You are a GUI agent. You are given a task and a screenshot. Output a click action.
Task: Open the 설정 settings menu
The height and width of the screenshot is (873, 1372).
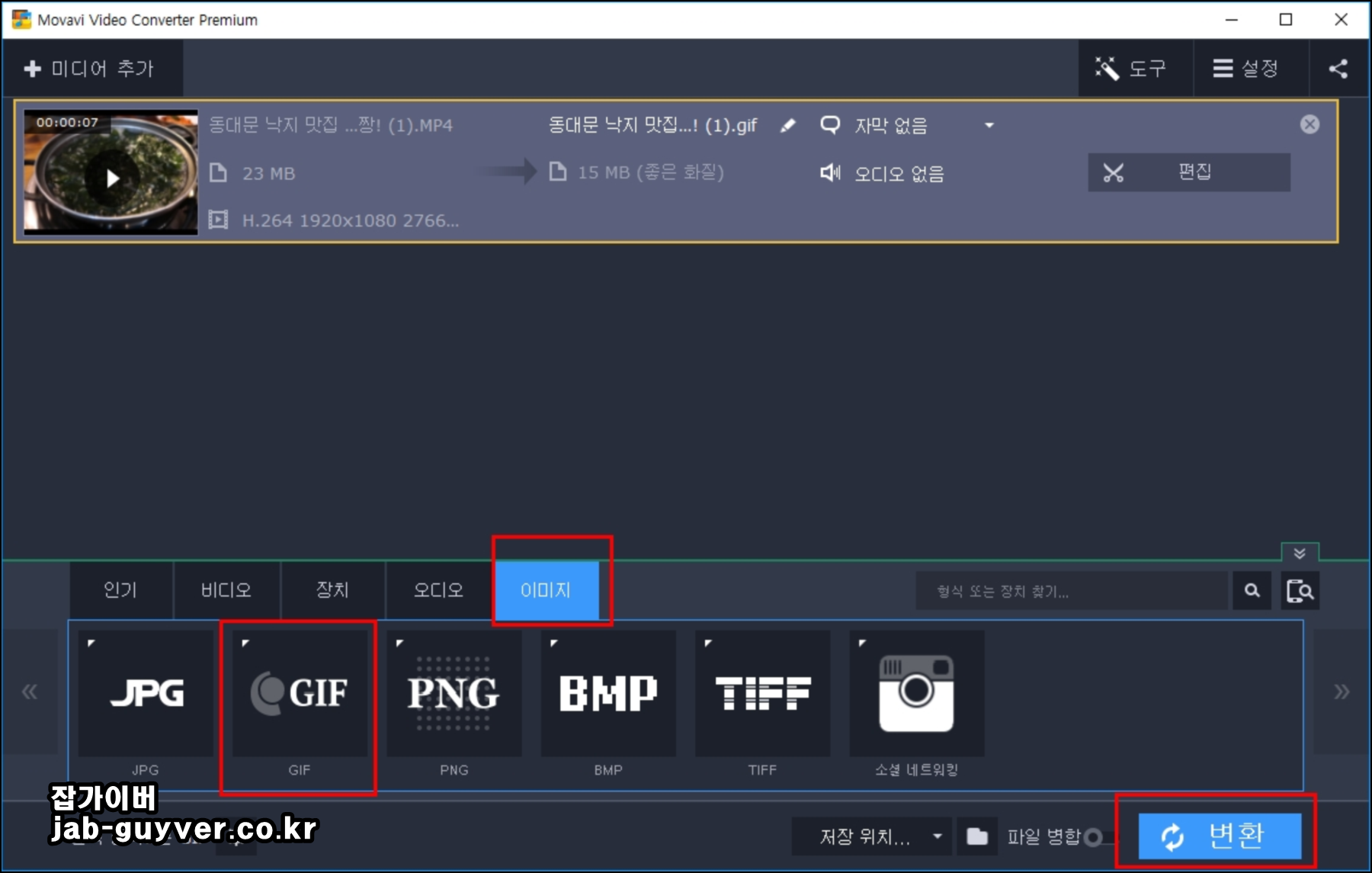click(x=1250, y=69)
